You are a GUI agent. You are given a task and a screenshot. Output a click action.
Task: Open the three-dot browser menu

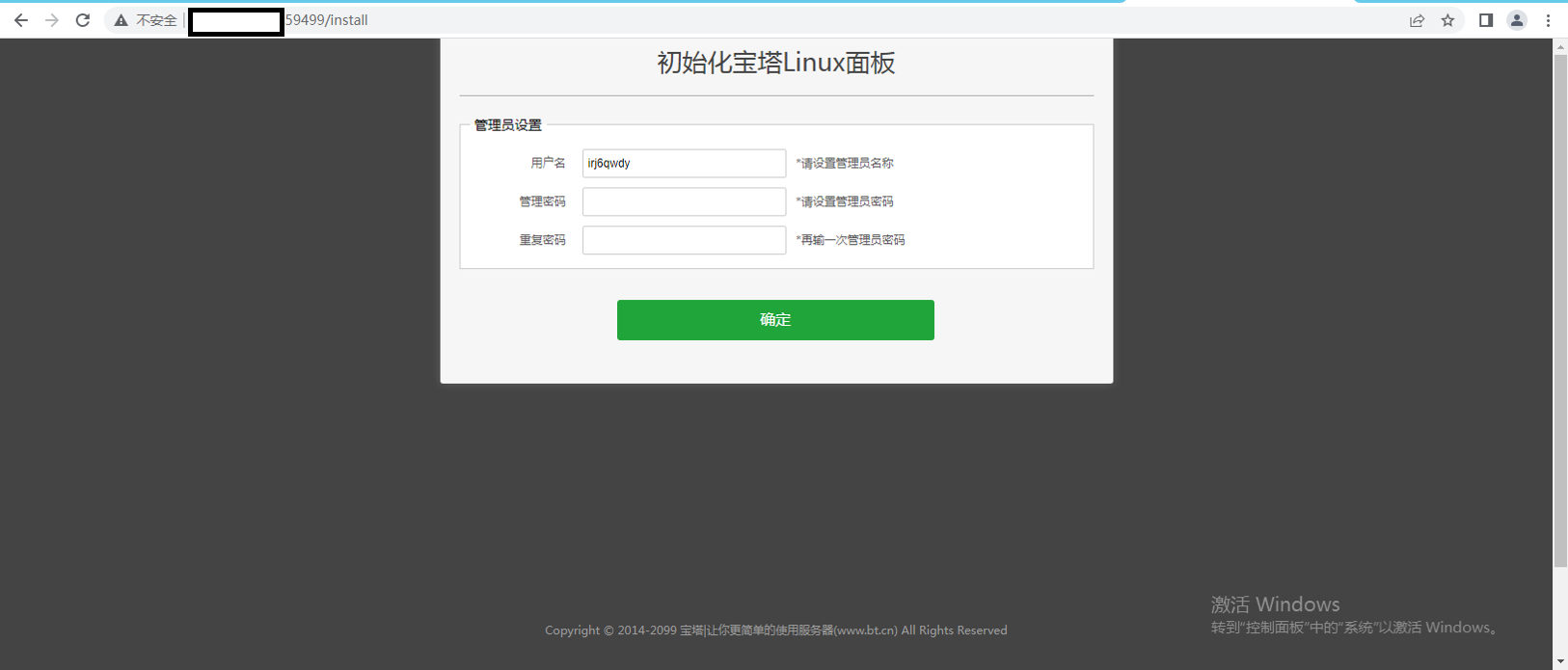coord(1548,20)
